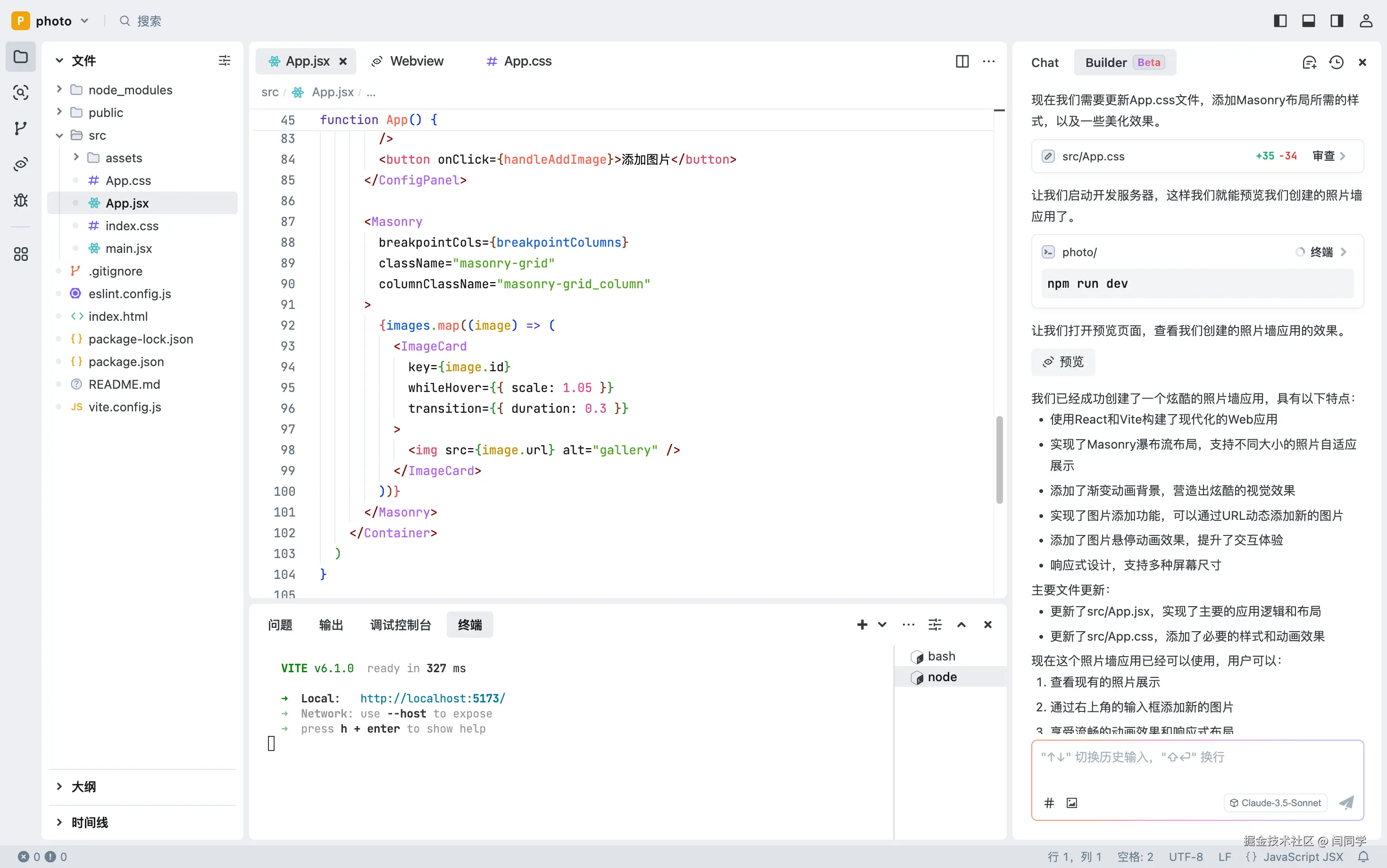This screenshot has width=1387, height=868.
Task: Open the photo project dropdown
Action: point(53,21)
